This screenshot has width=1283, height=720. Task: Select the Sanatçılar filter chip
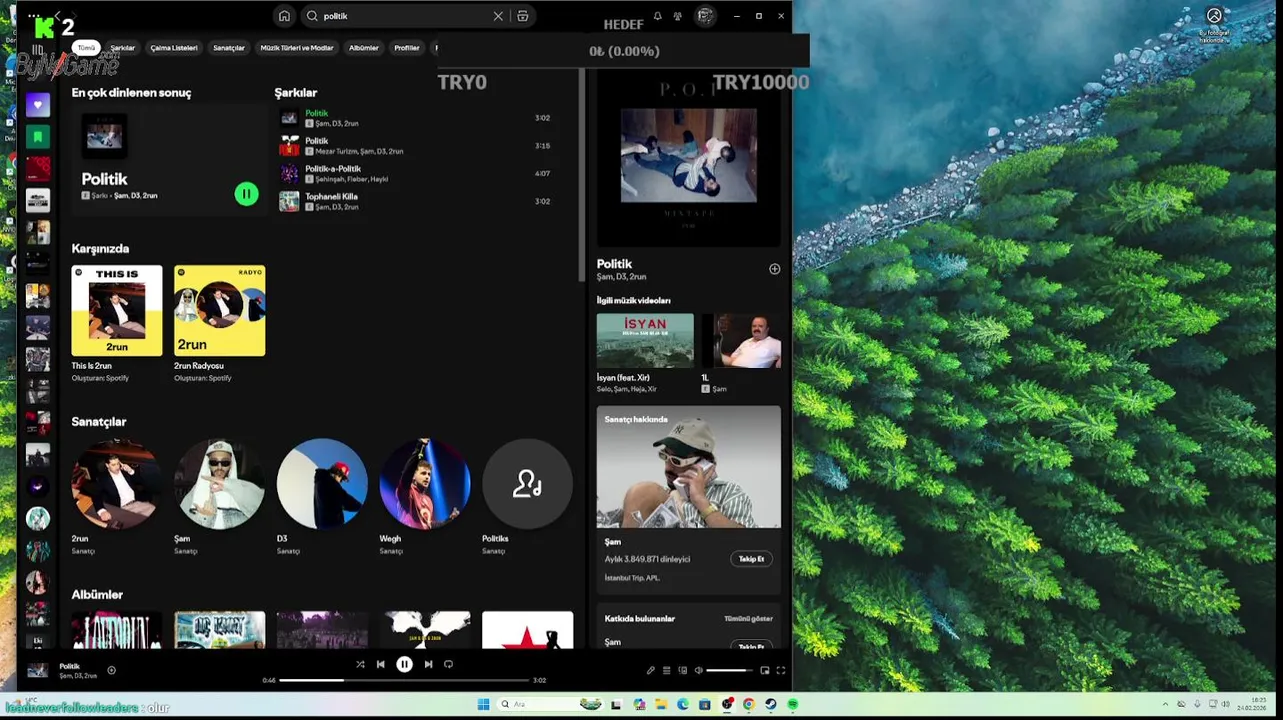(x=229, y=47)
